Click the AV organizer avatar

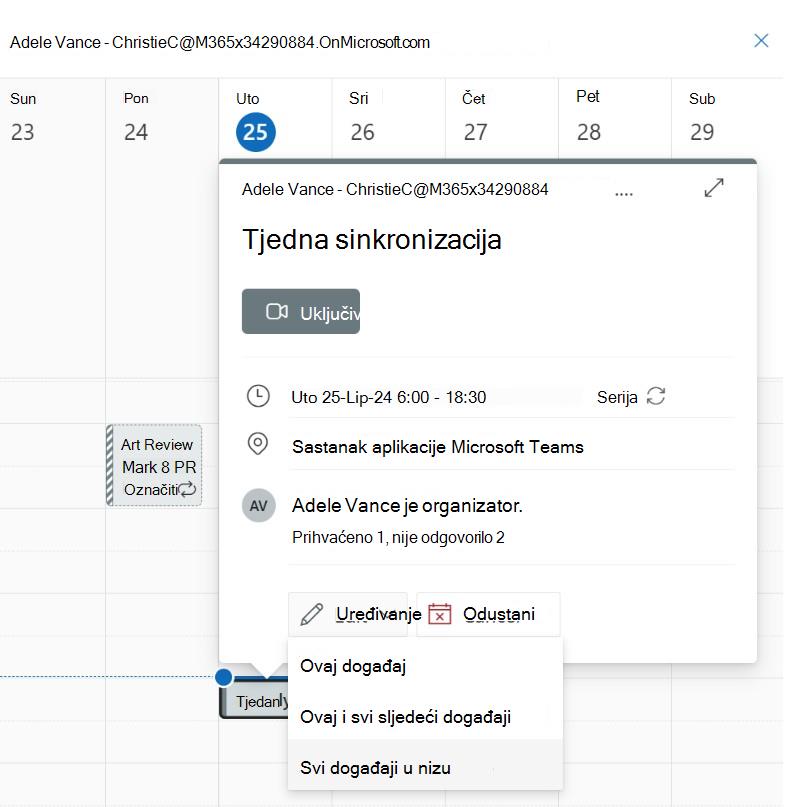coord(258,505)
